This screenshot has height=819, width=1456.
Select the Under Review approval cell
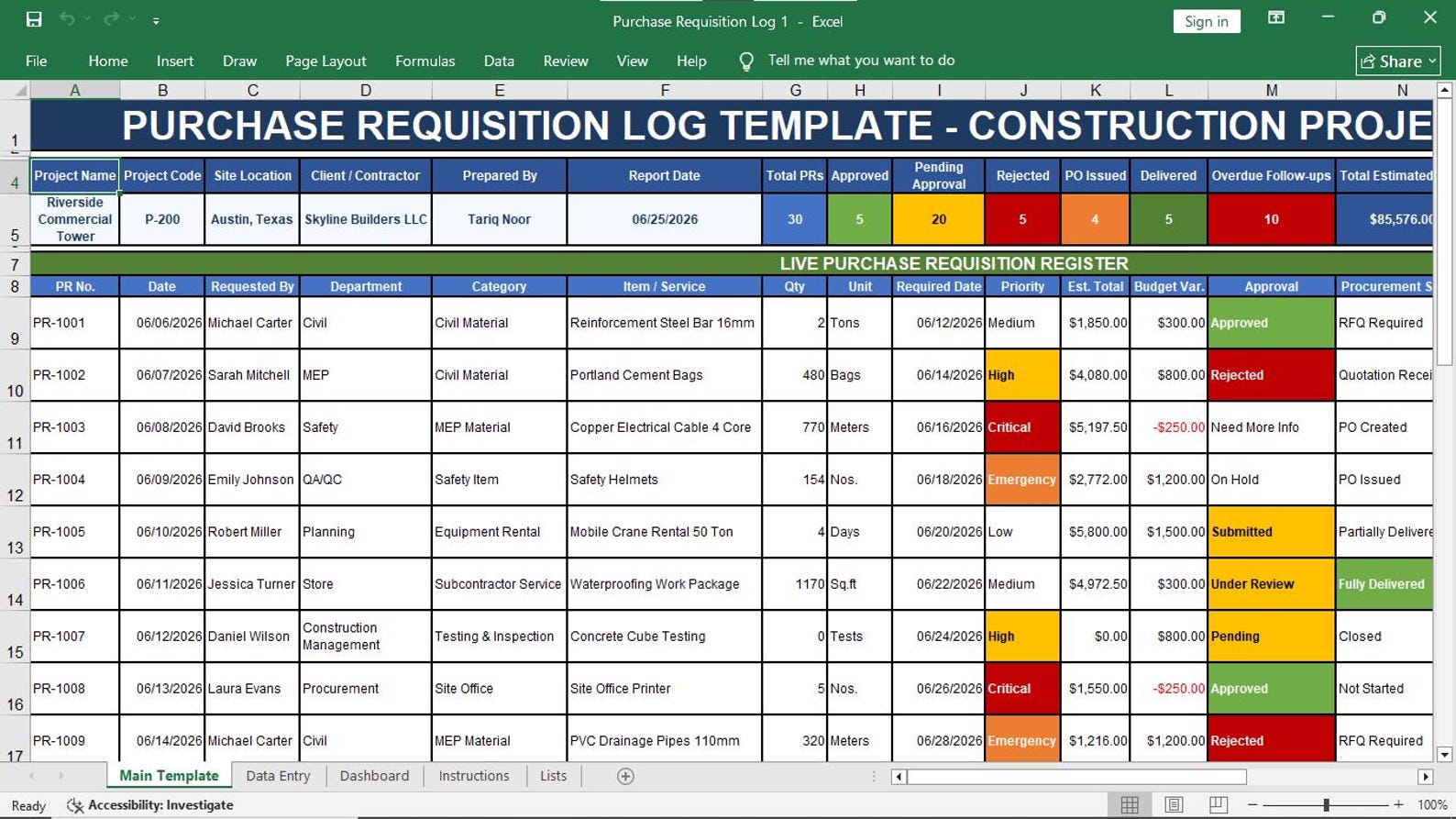pyautogui.click(x=1272, y=584)
